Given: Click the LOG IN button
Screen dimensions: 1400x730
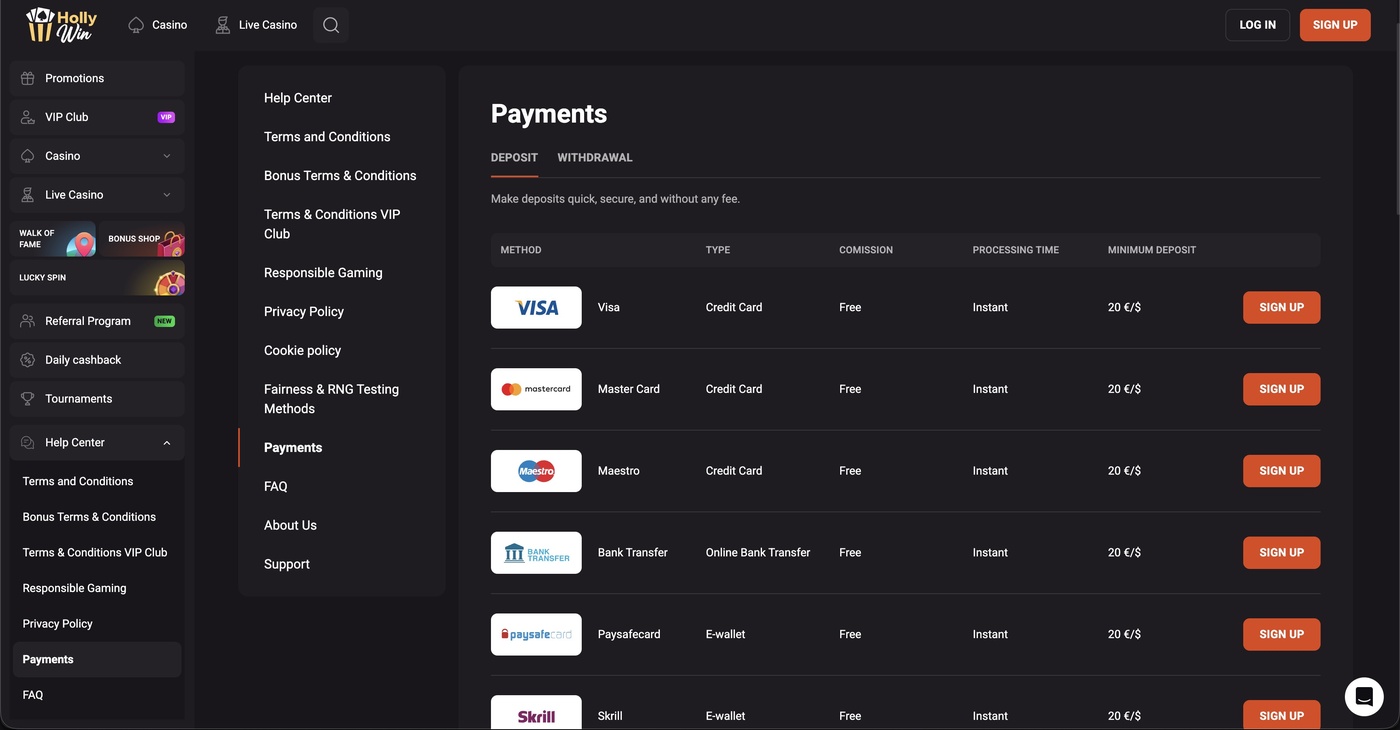Looking at the screenshot, I should pos(1257,25).
